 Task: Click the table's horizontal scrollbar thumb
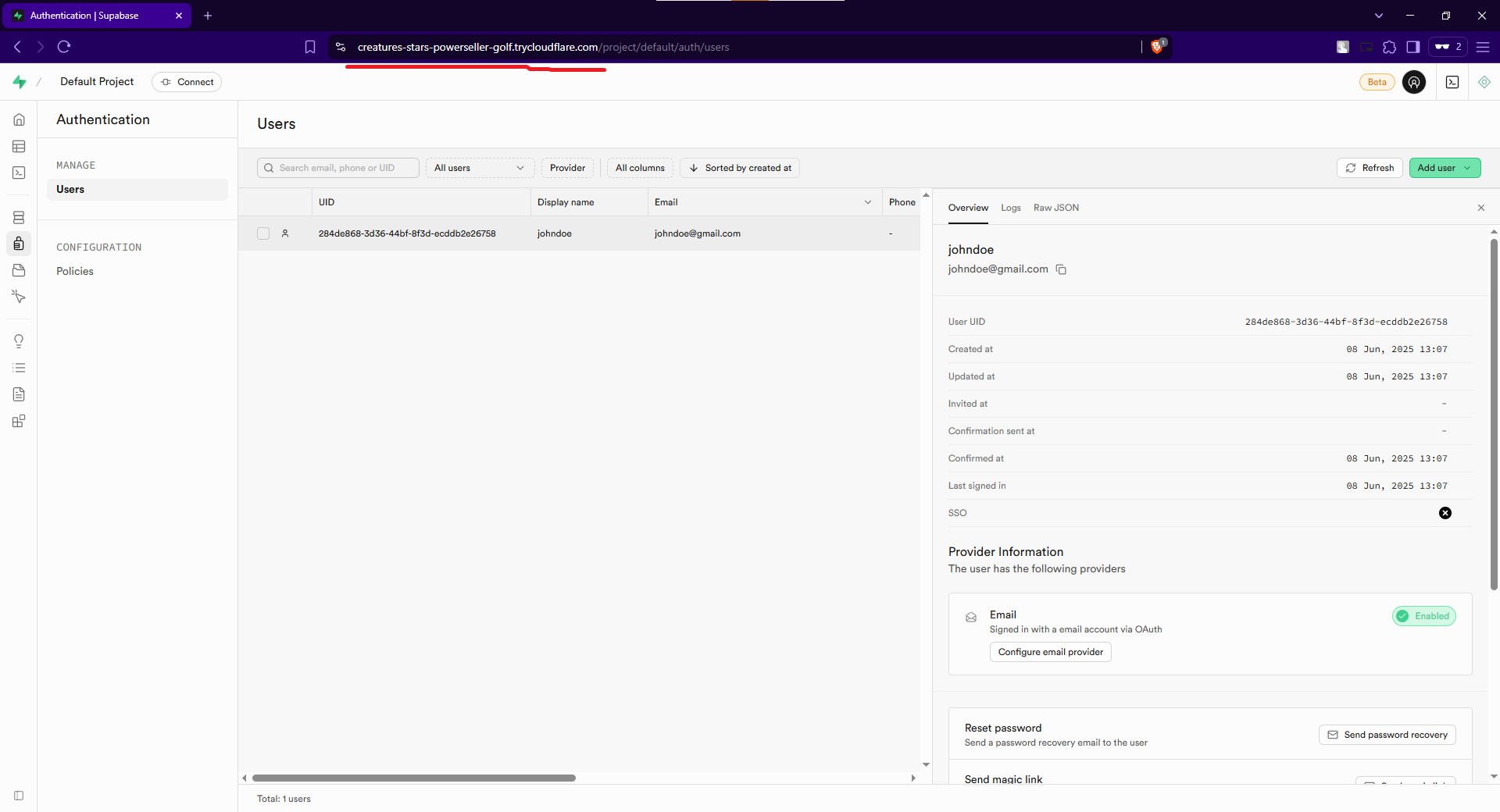pos(414,778)
